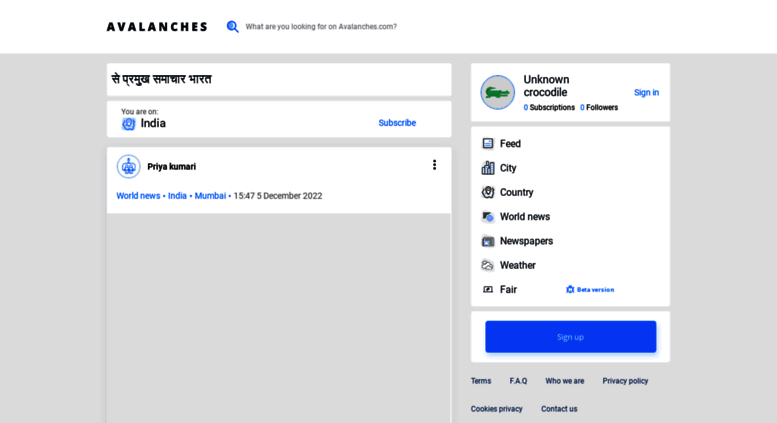Go to the Avalanches logo home
Image resolution: width=777 pixels, height=423 pixels.
[157, 27]
